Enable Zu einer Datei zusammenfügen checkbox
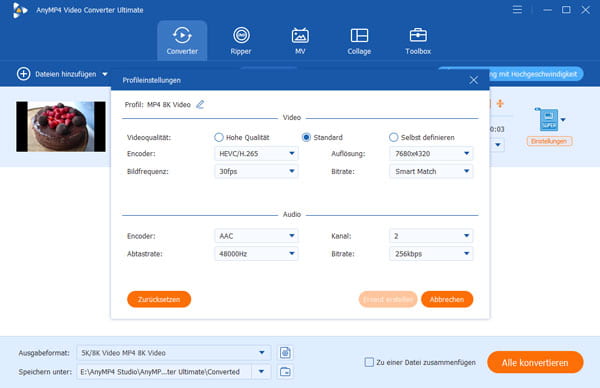600x388 pixels. pos(369,362)
